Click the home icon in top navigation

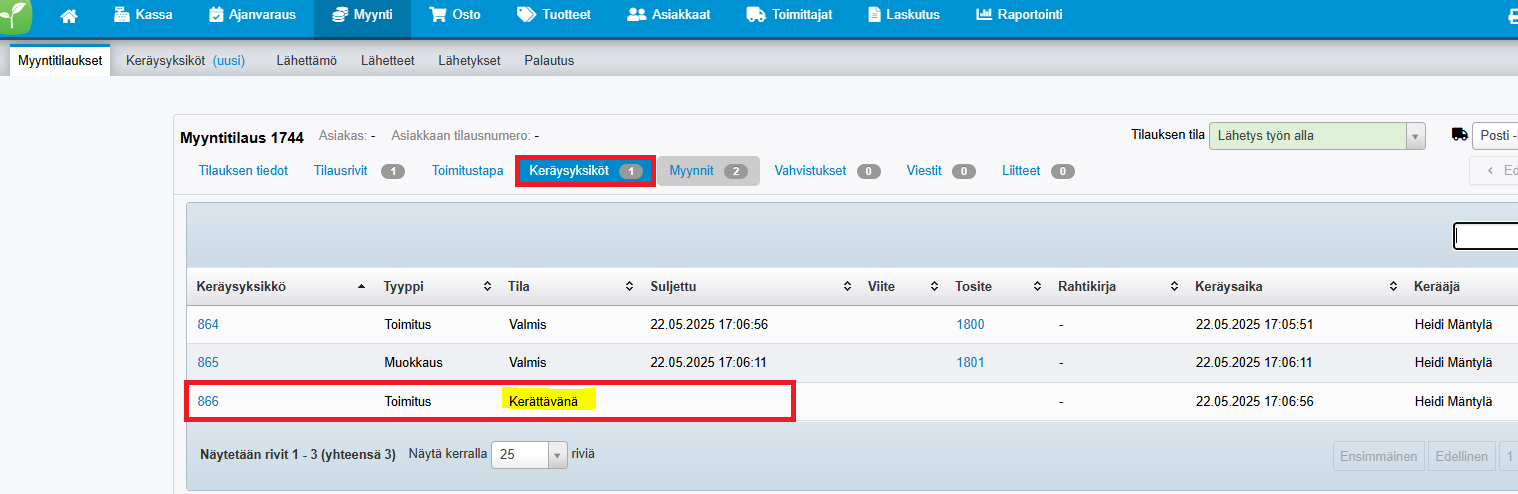click(69, 16)
